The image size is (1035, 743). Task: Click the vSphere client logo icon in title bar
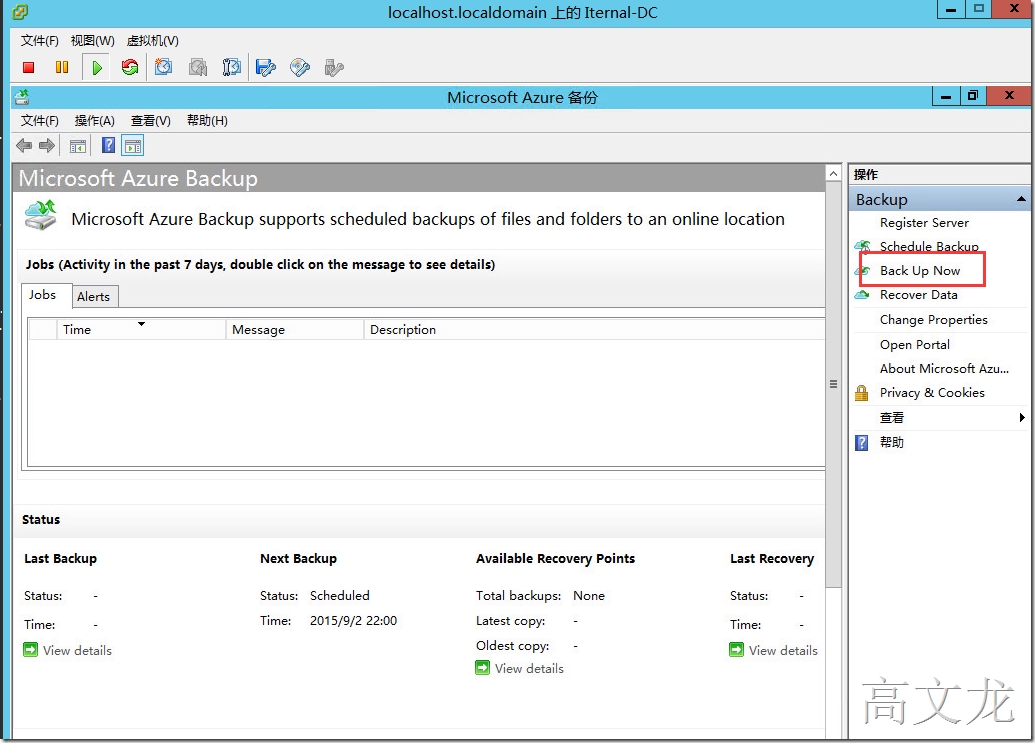tap(20, 12)
